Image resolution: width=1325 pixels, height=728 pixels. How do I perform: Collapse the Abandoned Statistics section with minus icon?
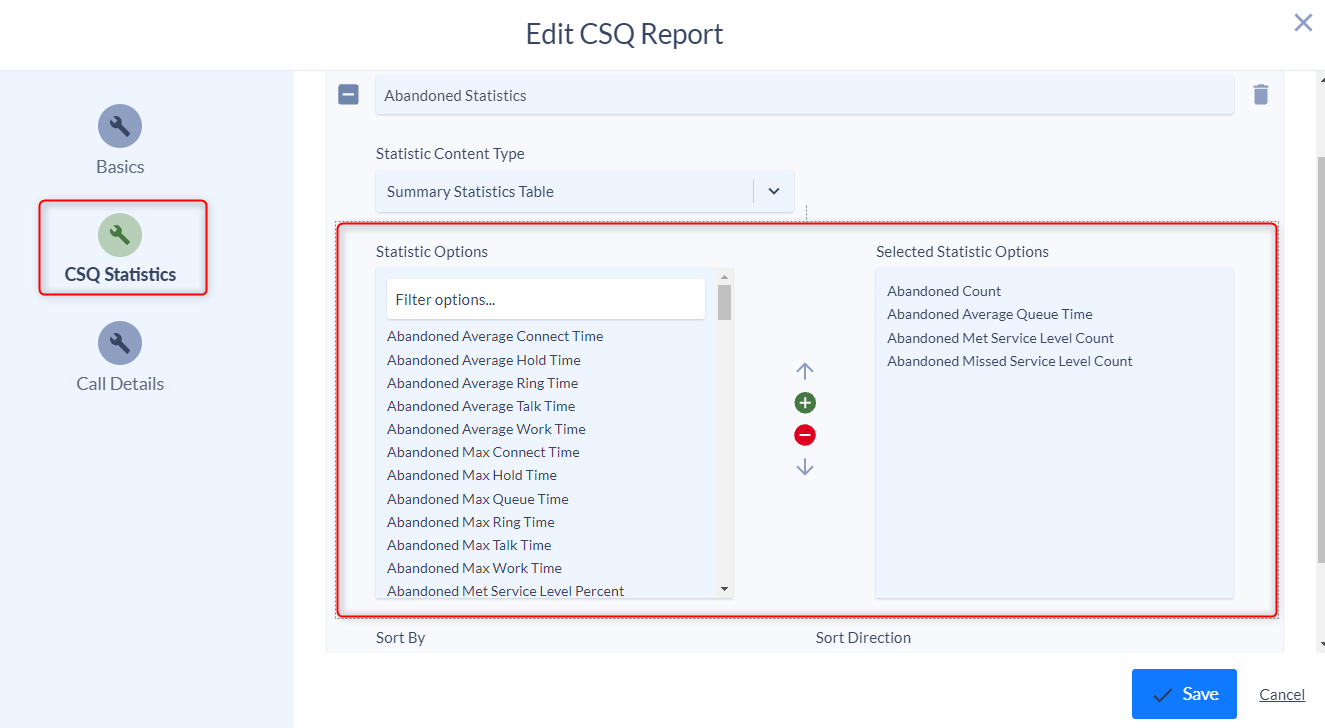point(348,93)
